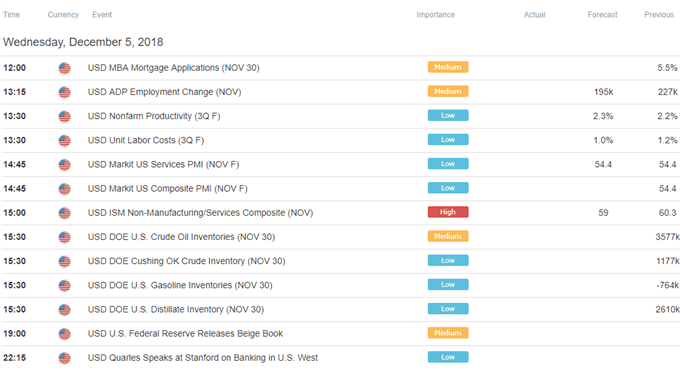The height and width of the screenshot is (372, 680).
Task: Open USD Markit US Services PMI event
Action: point(163,165)
